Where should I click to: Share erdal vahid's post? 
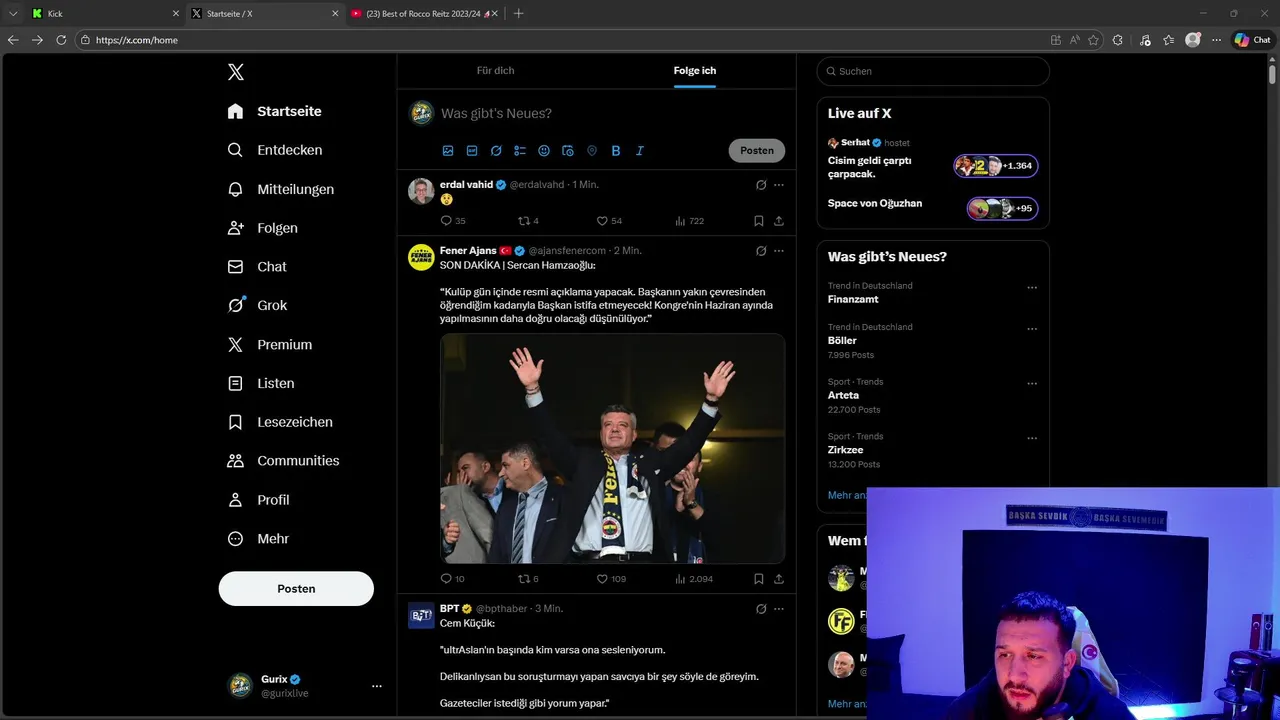(779, 221)
